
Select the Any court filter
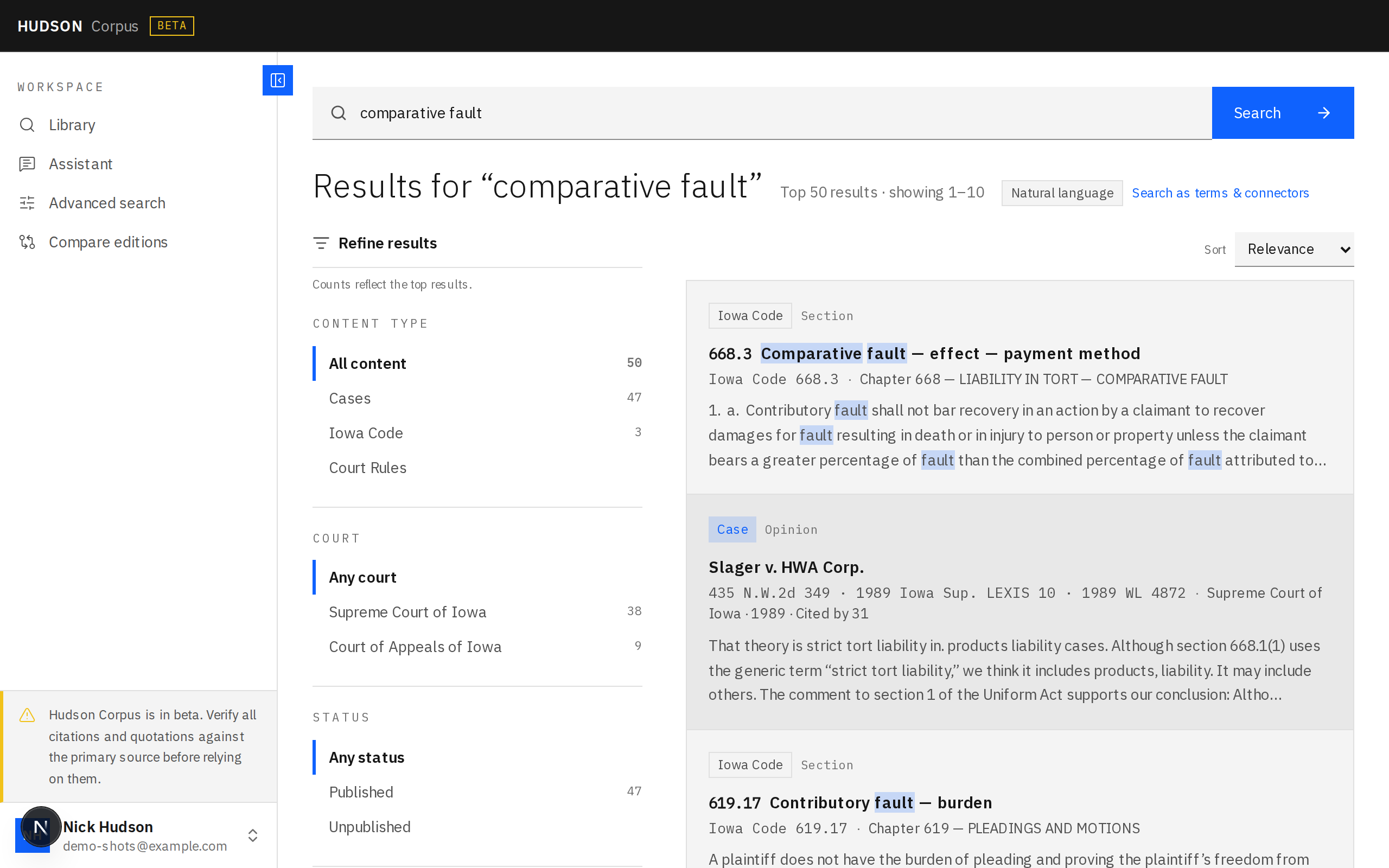(477, 577)
